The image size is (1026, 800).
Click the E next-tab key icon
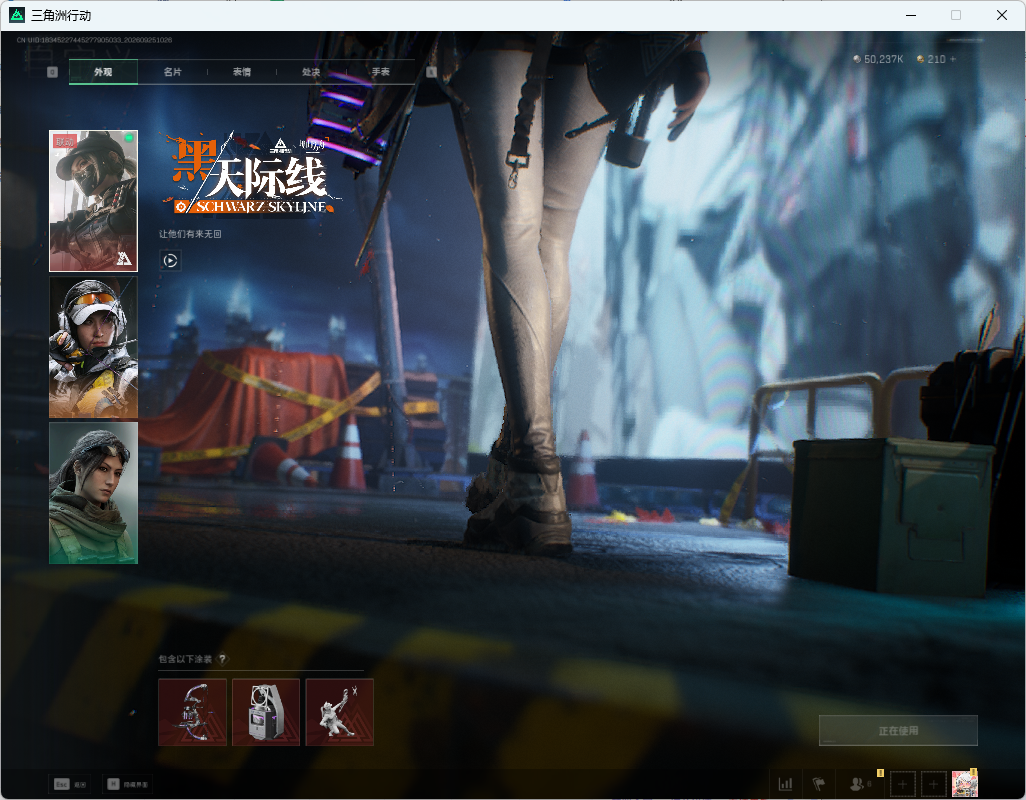click(431, 72)
